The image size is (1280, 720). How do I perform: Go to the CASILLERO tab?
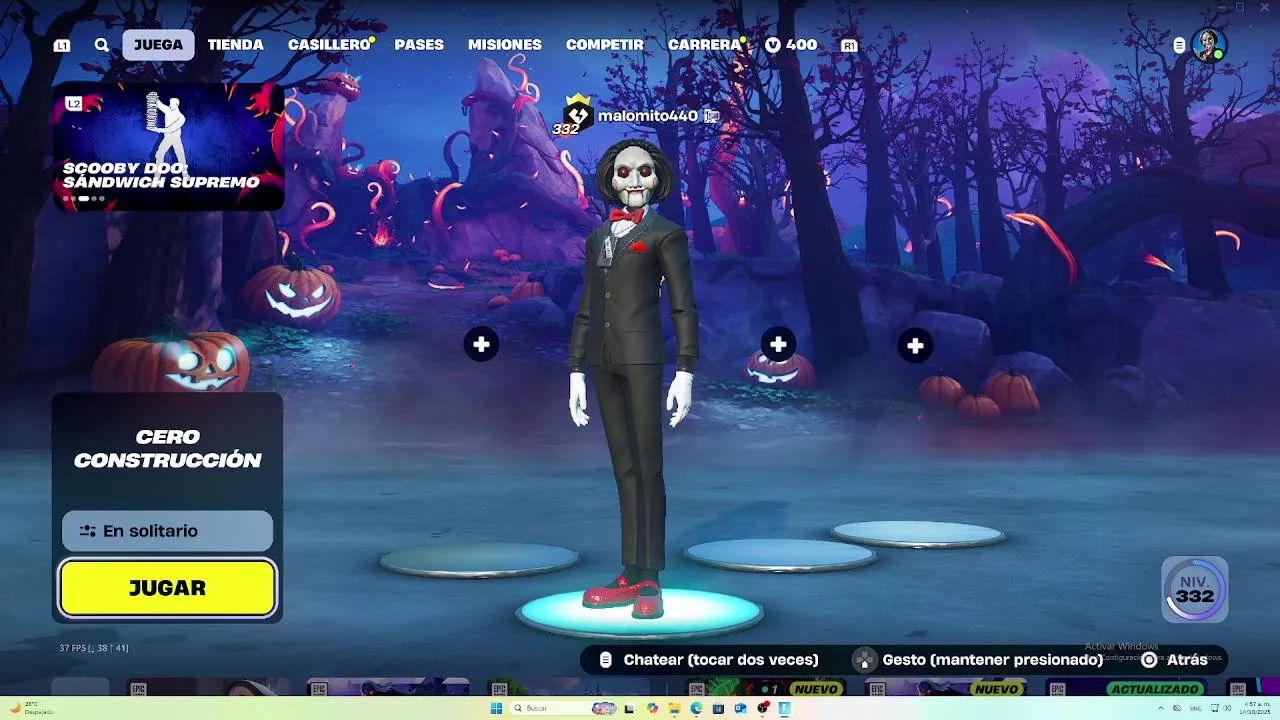tap(330, 45)
